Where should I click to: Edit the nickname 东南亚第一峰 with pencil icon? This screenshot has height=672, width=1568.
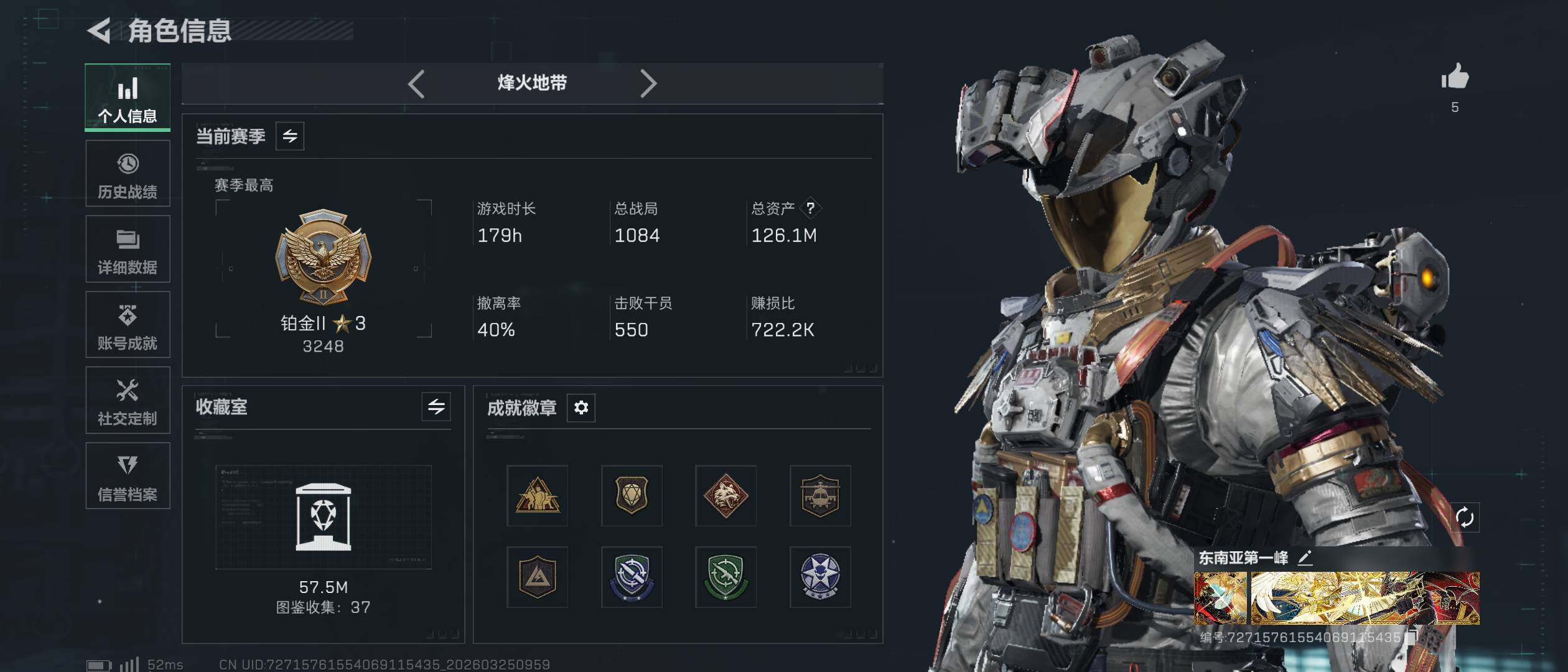(x=1305, y=558)
